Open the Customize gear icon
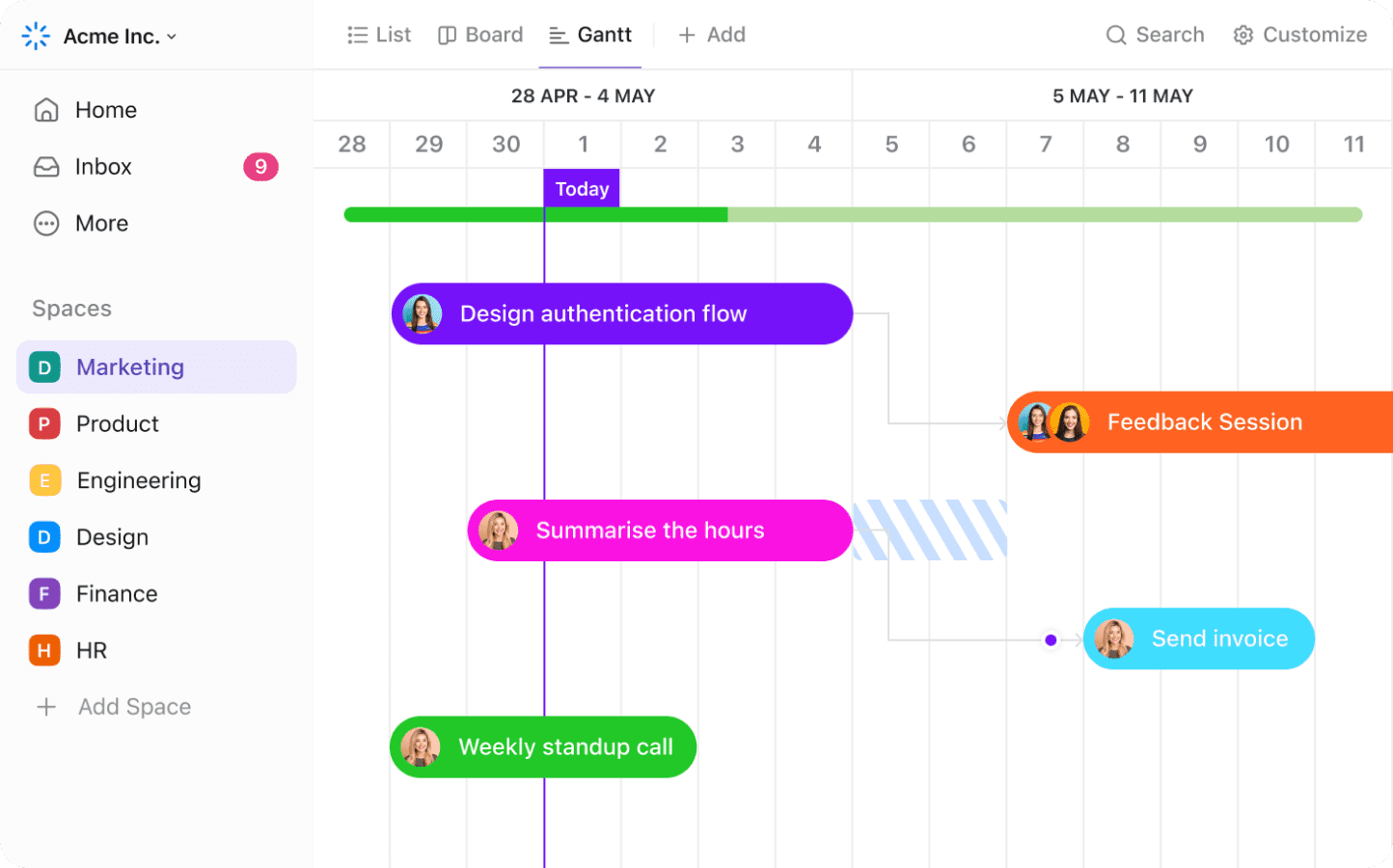Image resolution: width=1393 pixels, height=868 pixels. coord(1243,35)
